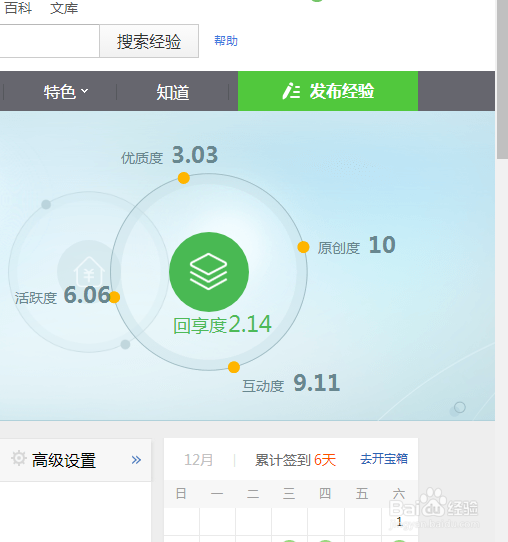The image size is (508, 542).
Task: Click the 原创度 10 score
Action: click(357, 246)
